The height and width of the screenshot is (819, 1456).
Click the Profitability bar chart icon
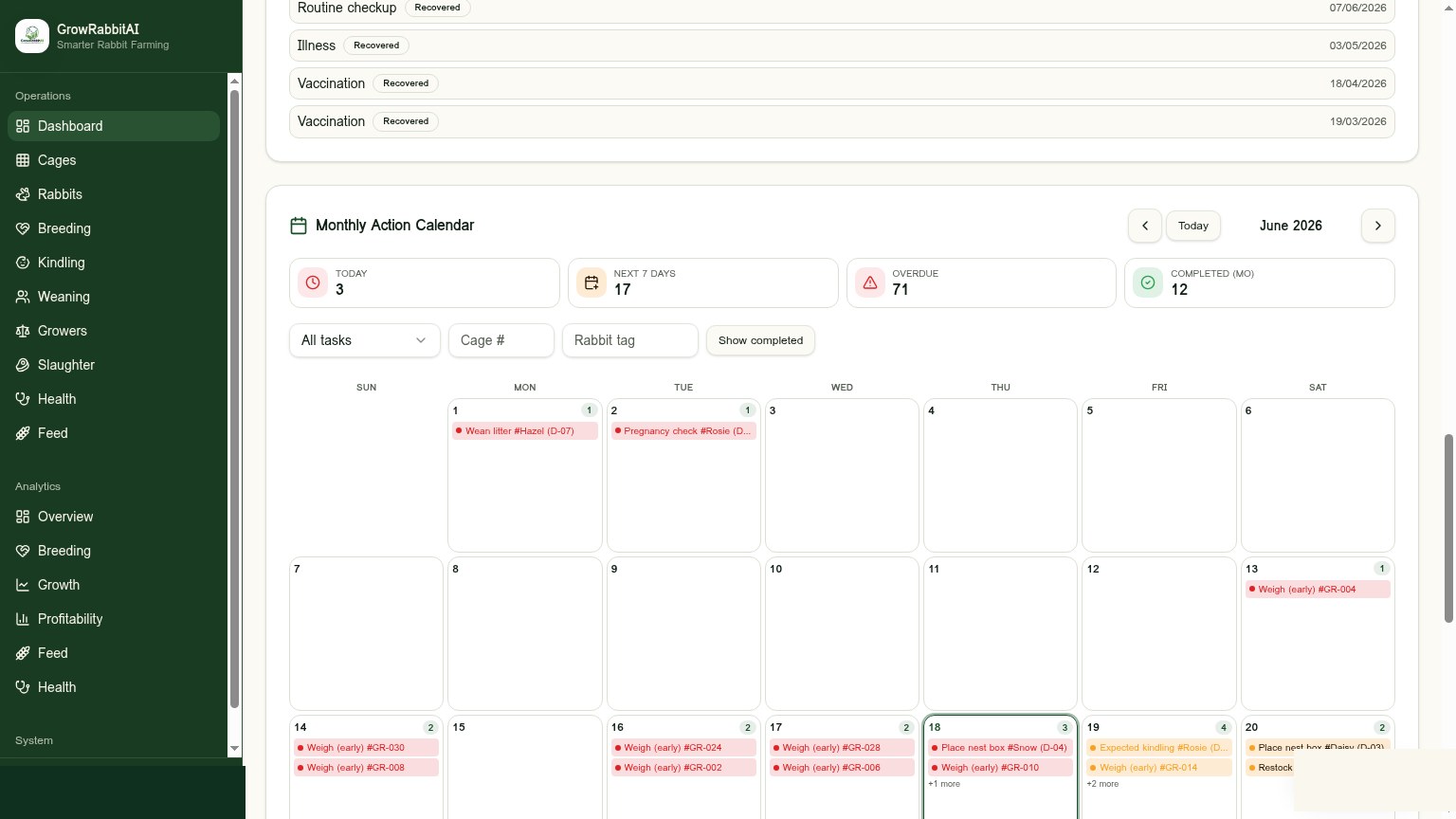(23, 619)
